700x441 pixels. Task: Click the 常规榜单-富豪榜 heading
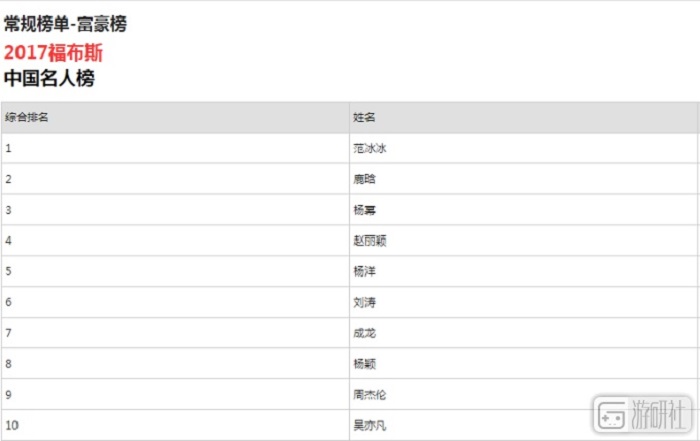pos(65,24)
